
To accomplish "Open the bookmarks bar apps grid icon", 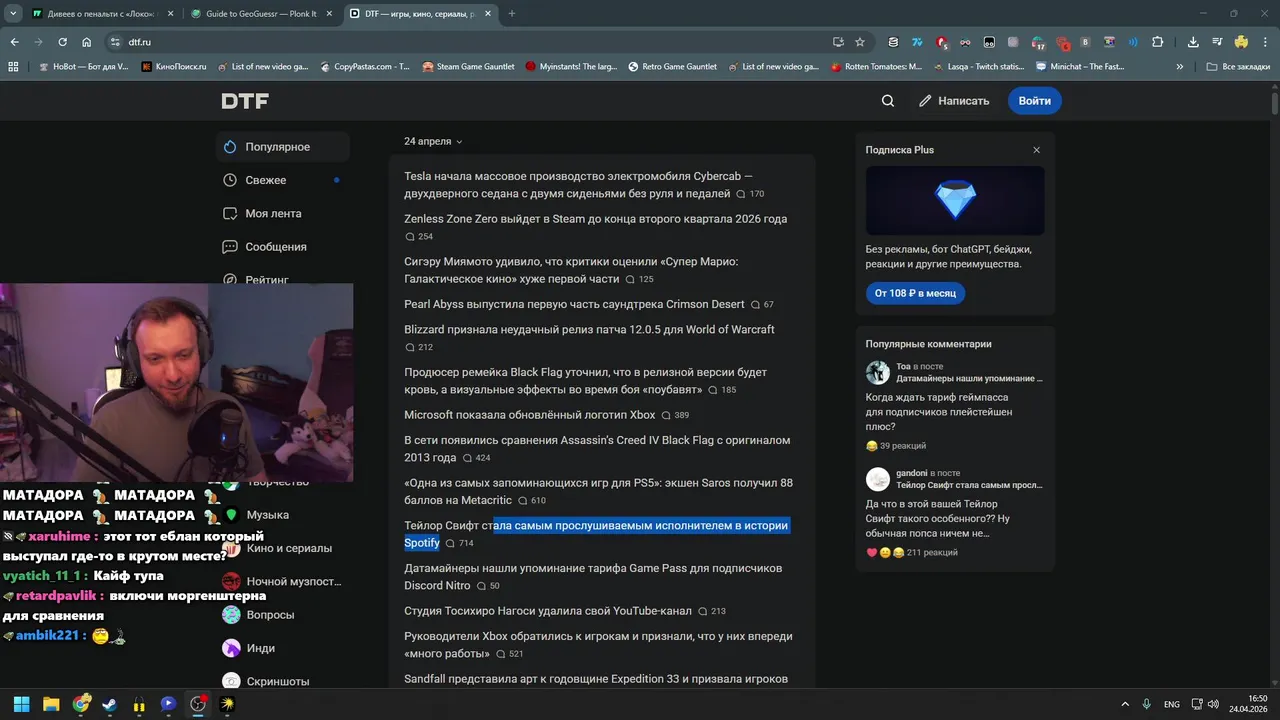I will [14, 67].
